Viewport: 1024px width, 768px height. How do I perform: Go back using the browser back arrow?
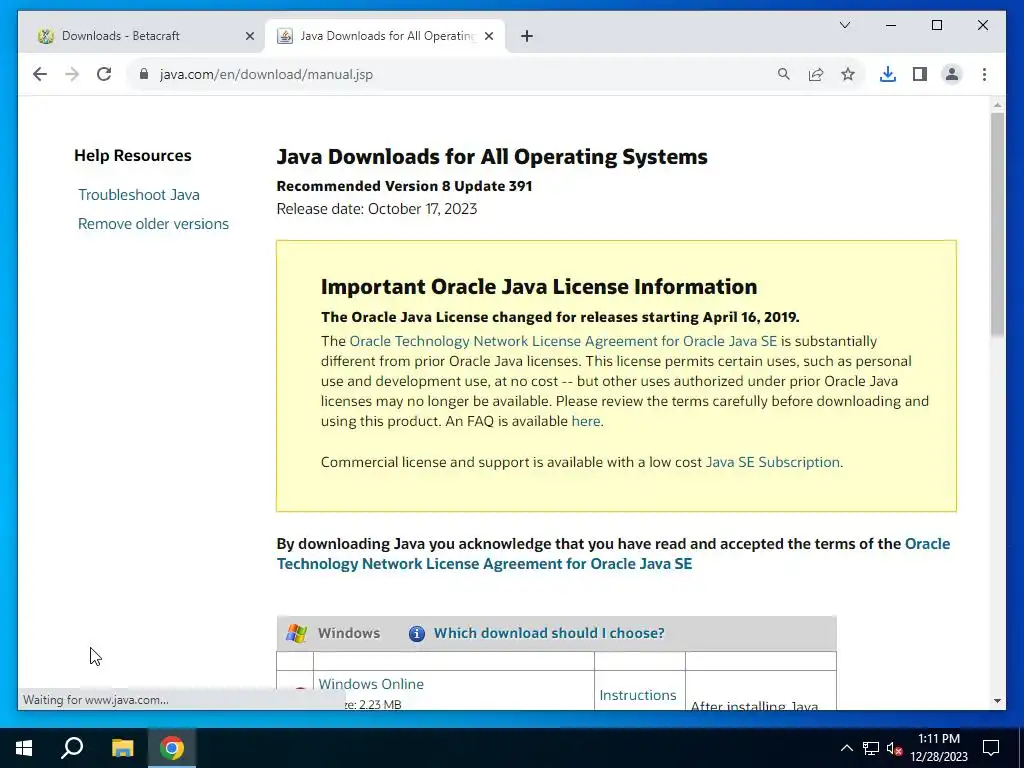pos(40,74)
